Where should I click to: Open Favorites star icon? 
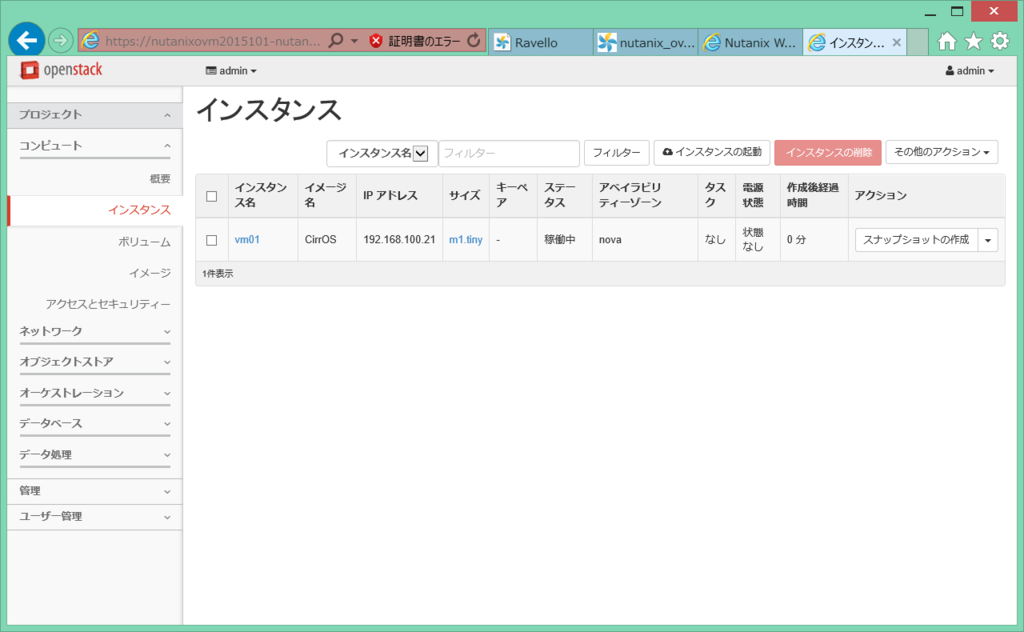click(x=974, y=42)
